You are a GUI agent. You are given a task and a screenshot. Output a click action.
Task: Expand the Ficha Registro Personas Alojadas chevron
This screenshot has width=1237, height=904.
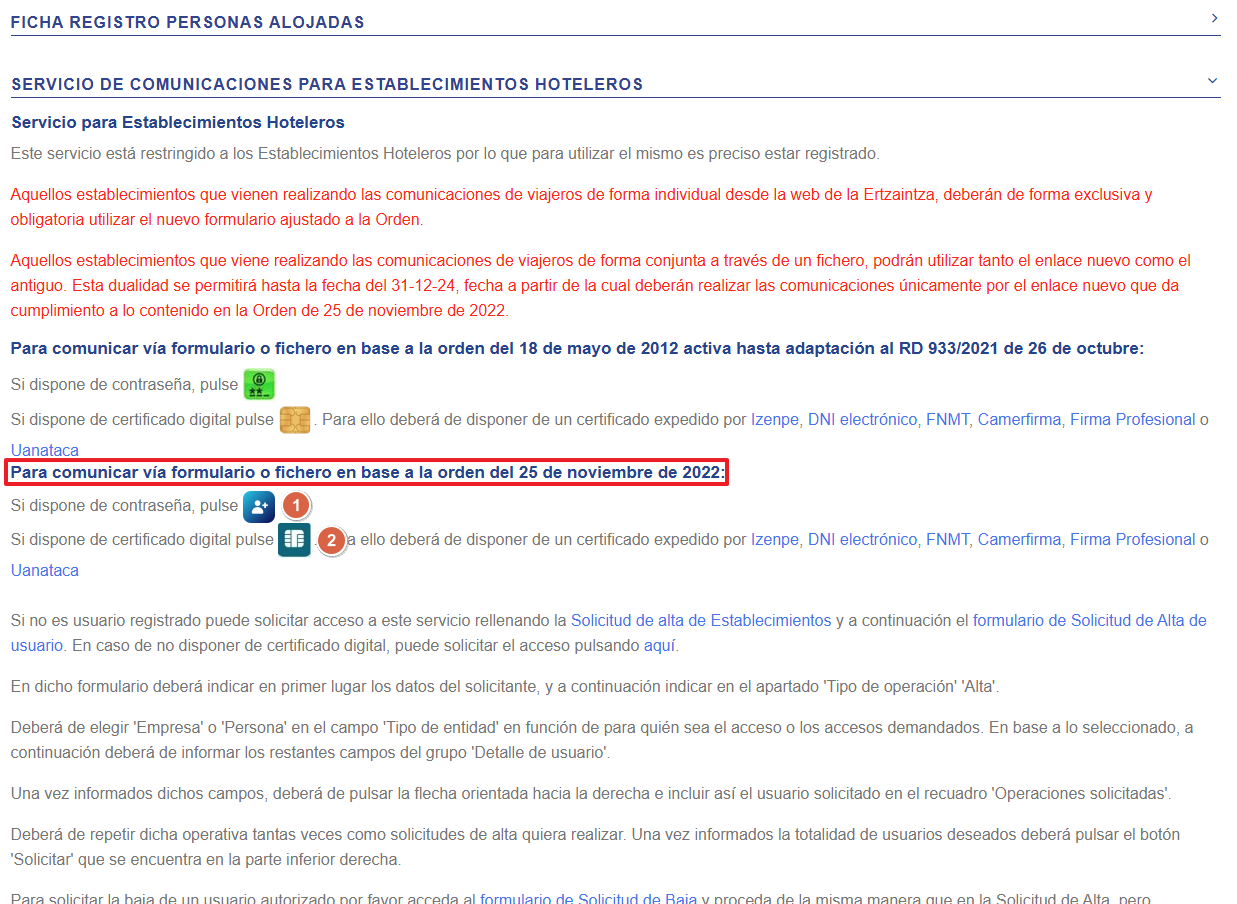pyautogui.click(x=1213, y=18)
